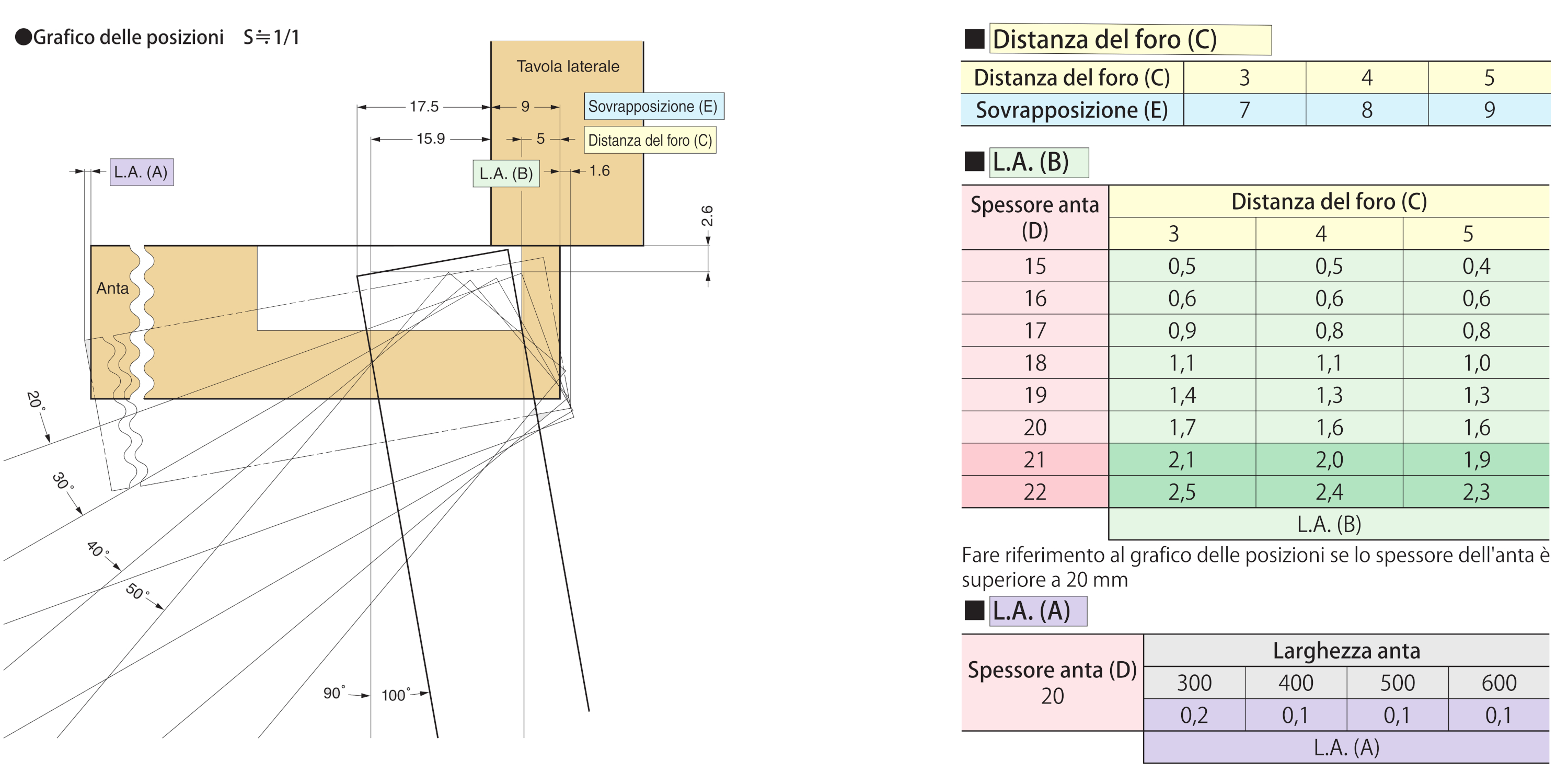The height and width of the screenshot is (784, 1568).
Task: Click the 20° angle marker
Action: point(36,400)
